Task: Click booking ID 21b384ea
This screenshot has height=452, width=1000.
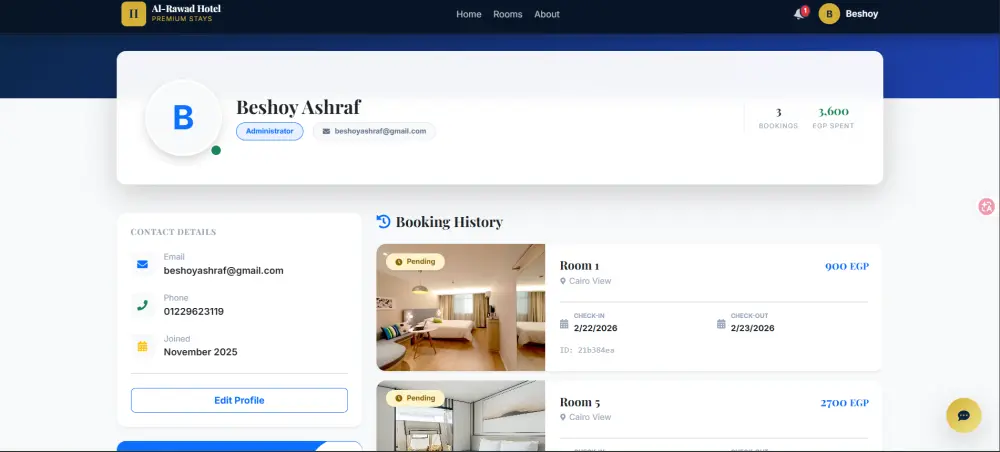Action: [x=587, y=350]
